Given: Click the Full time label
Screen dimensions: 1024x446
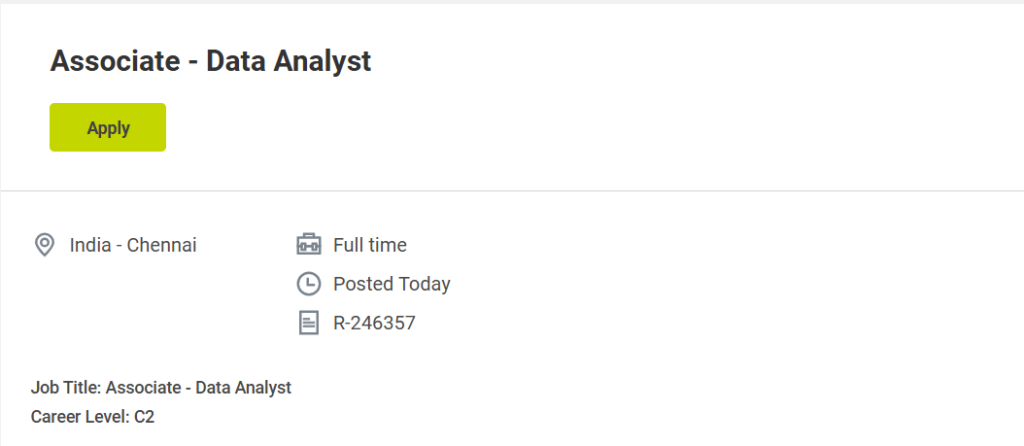Looking at the screenshot, I should [370, 245].
